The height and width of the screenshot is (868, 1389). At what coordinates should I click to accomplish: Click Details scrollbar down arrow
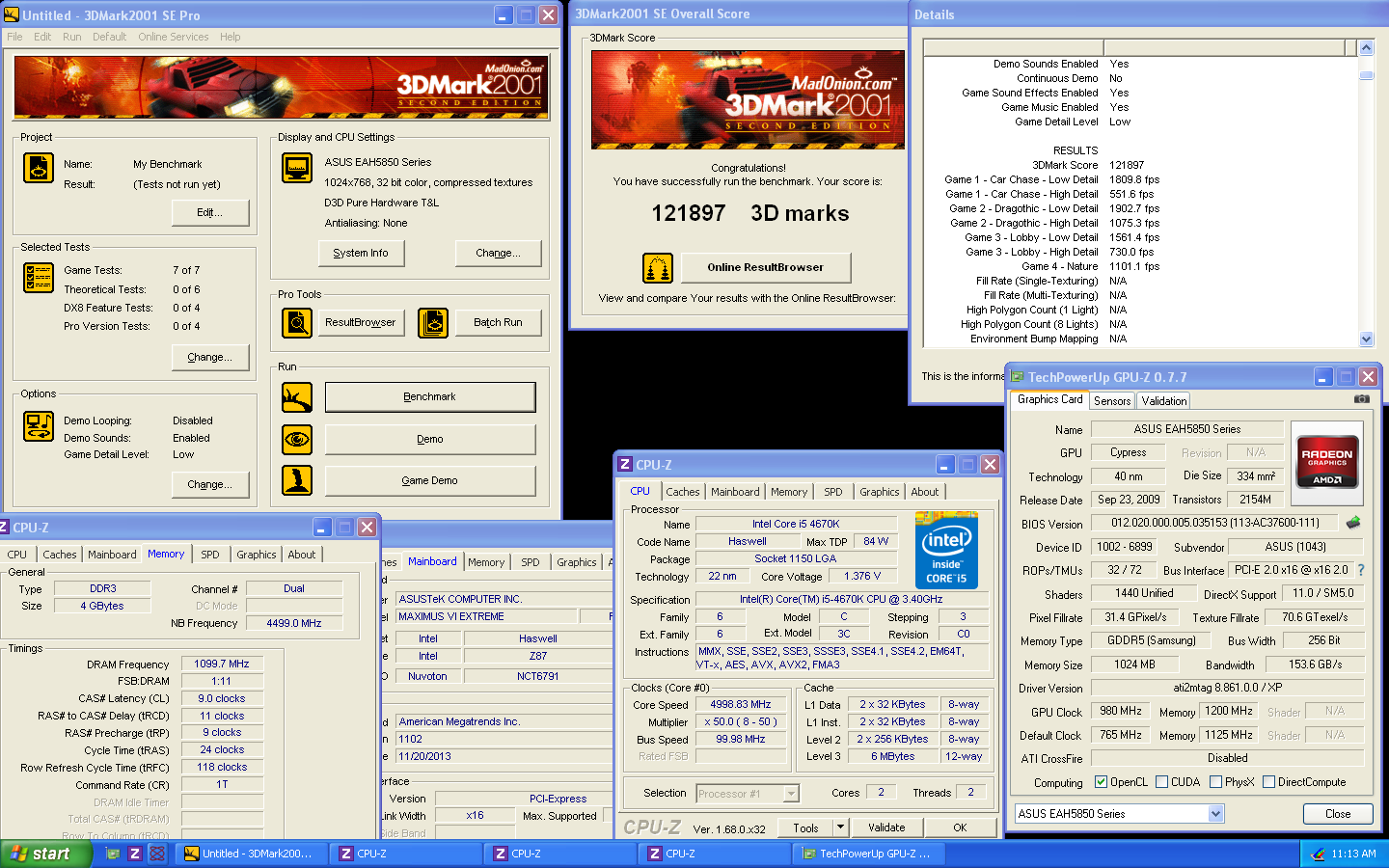coord(1366,339)
